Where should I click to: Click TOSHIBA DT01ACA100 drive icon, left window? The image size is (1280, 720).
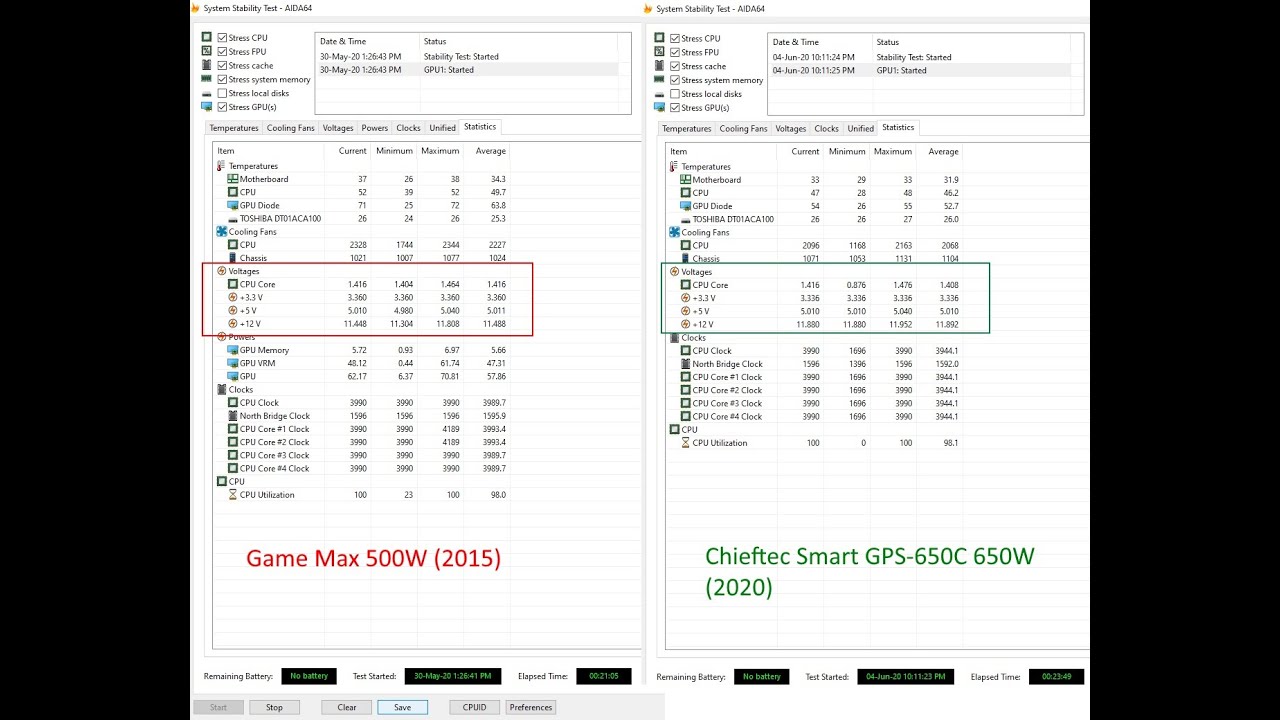(233, 218)
